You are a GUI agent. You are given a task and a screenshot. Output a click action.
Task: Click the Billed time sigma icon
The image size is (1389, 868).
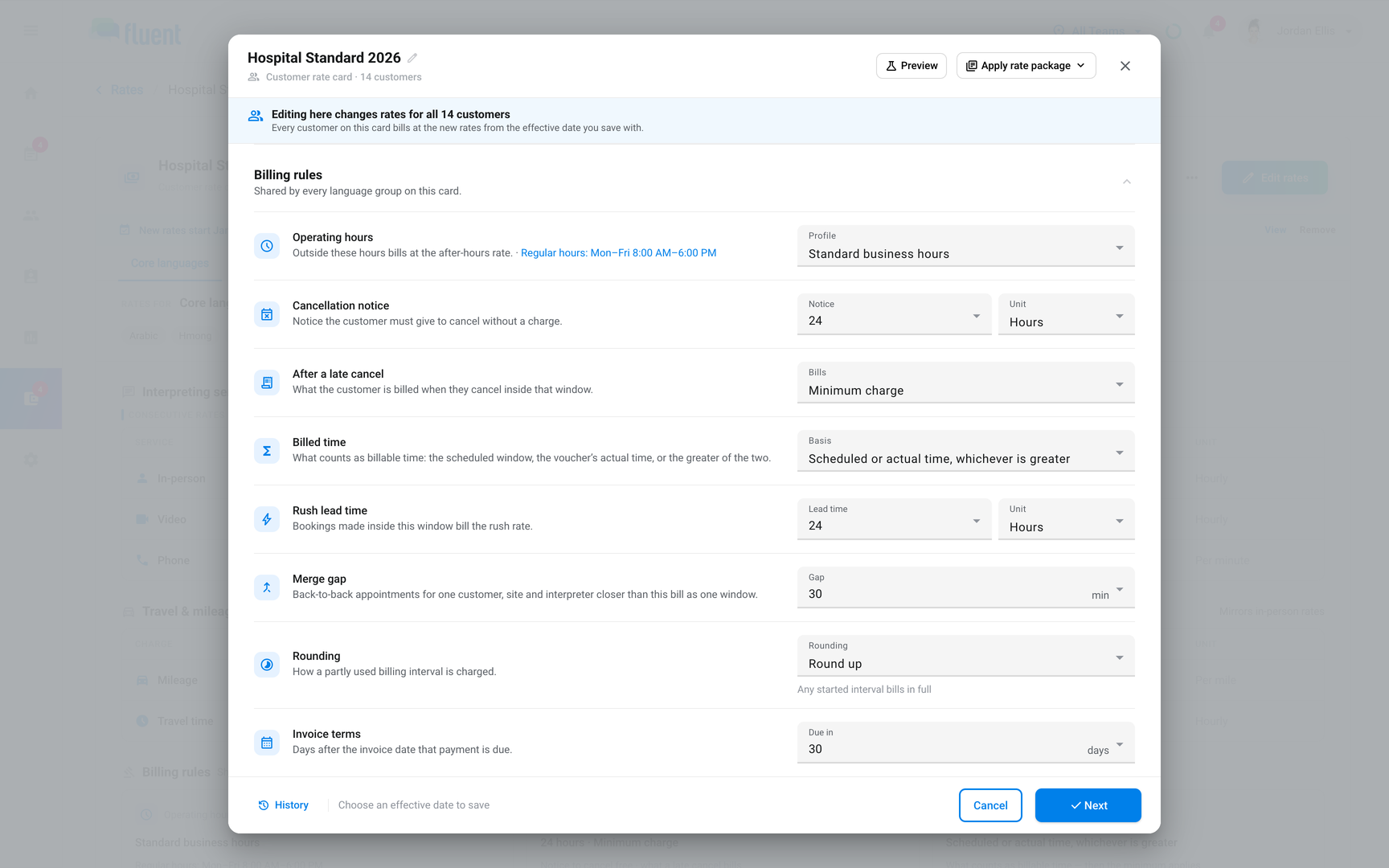[x=267, y=451]
